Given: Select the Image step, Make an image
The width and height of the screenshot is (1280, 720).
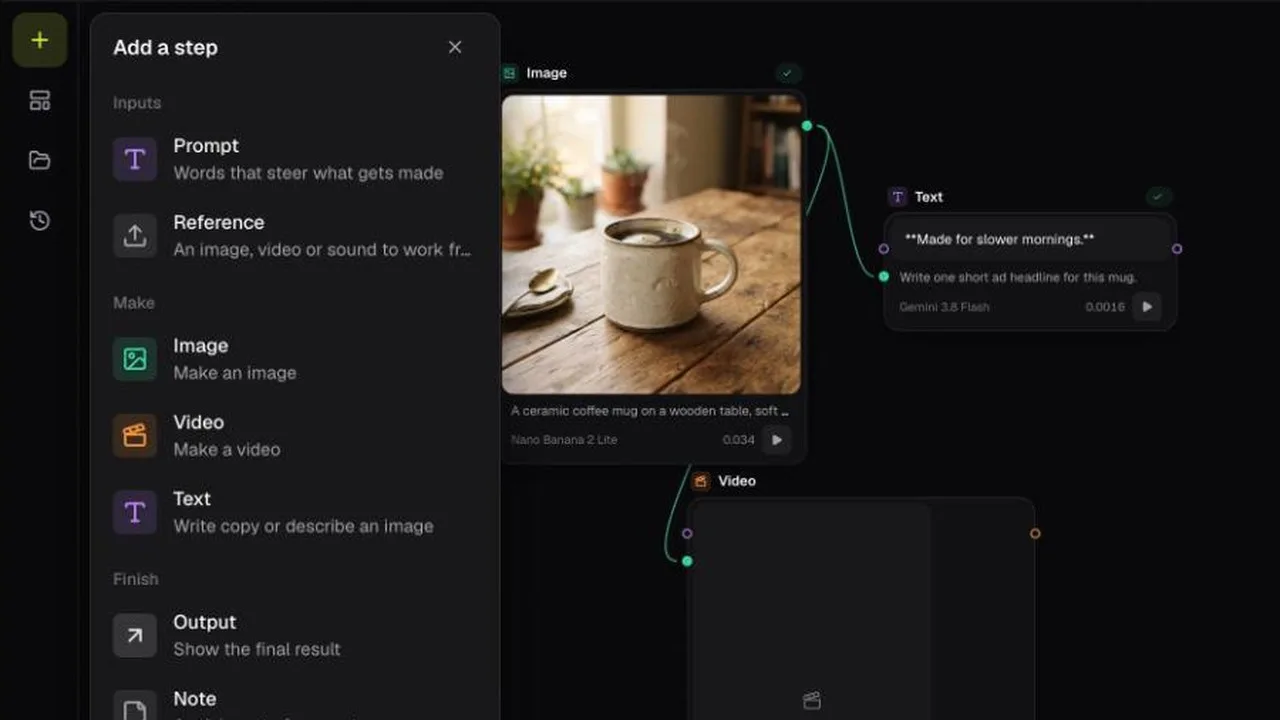Looking at the screenshot, I should point(295,359).
